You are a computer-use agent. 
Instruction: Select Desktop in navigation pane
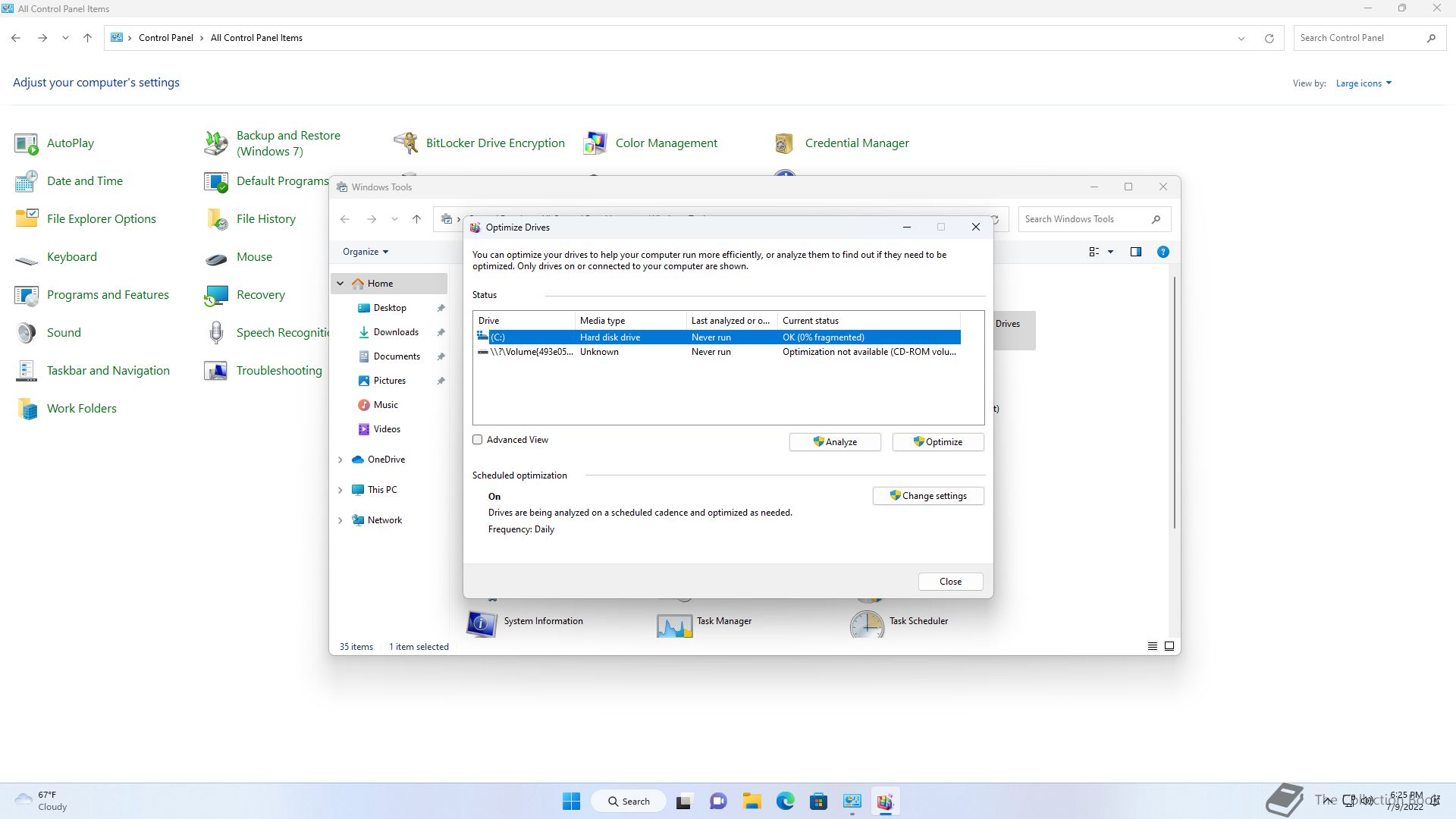tap(390, 308)
